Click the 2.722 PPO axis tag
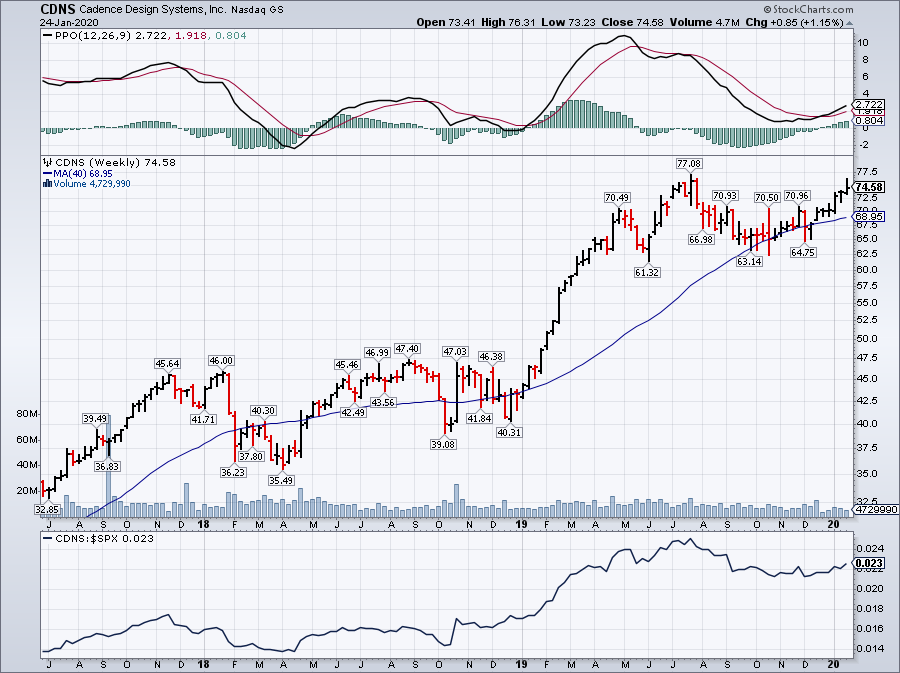900x673 pixels. pos(870,104)
